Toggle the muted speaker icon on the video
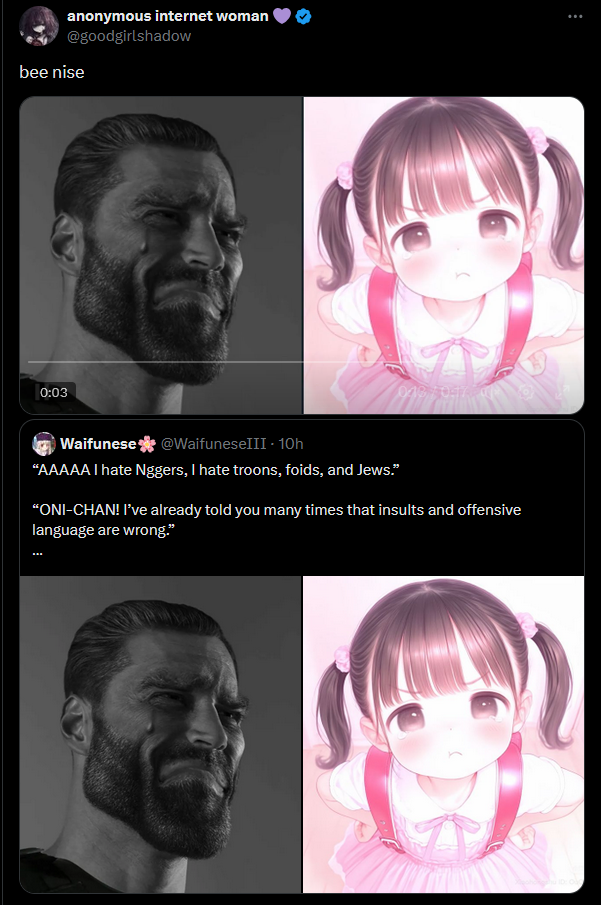The image size is (601, 905). click(x=490, y=392)
